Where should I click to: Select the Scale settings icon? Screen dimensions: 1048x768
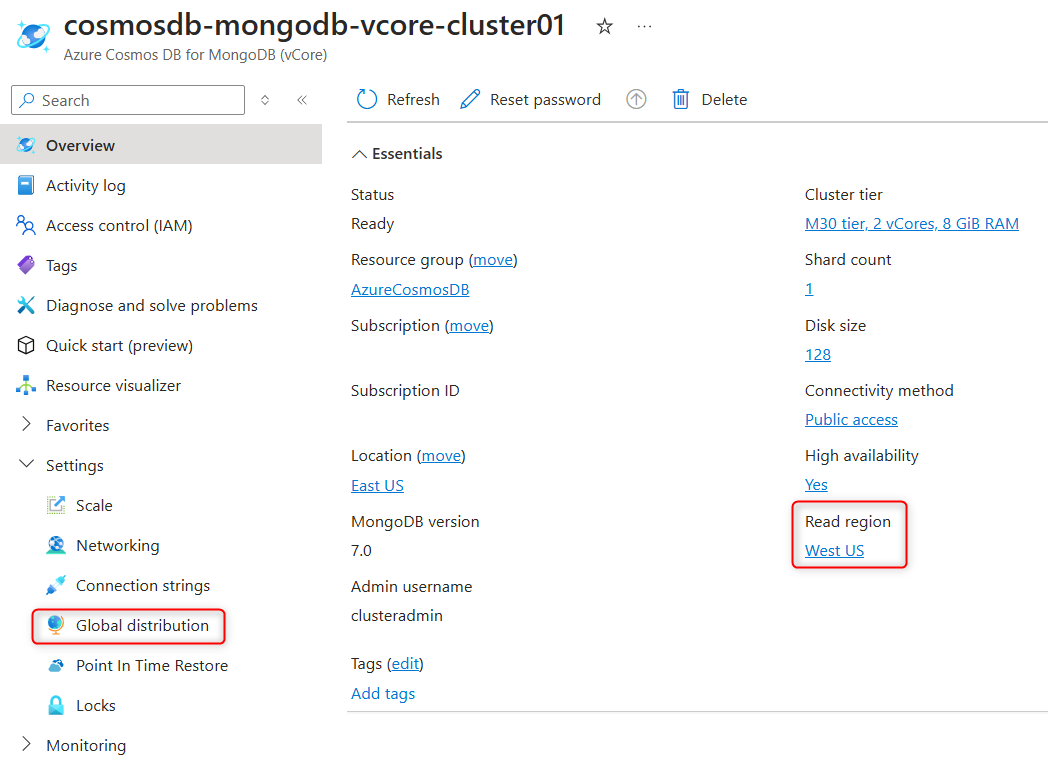56,505
